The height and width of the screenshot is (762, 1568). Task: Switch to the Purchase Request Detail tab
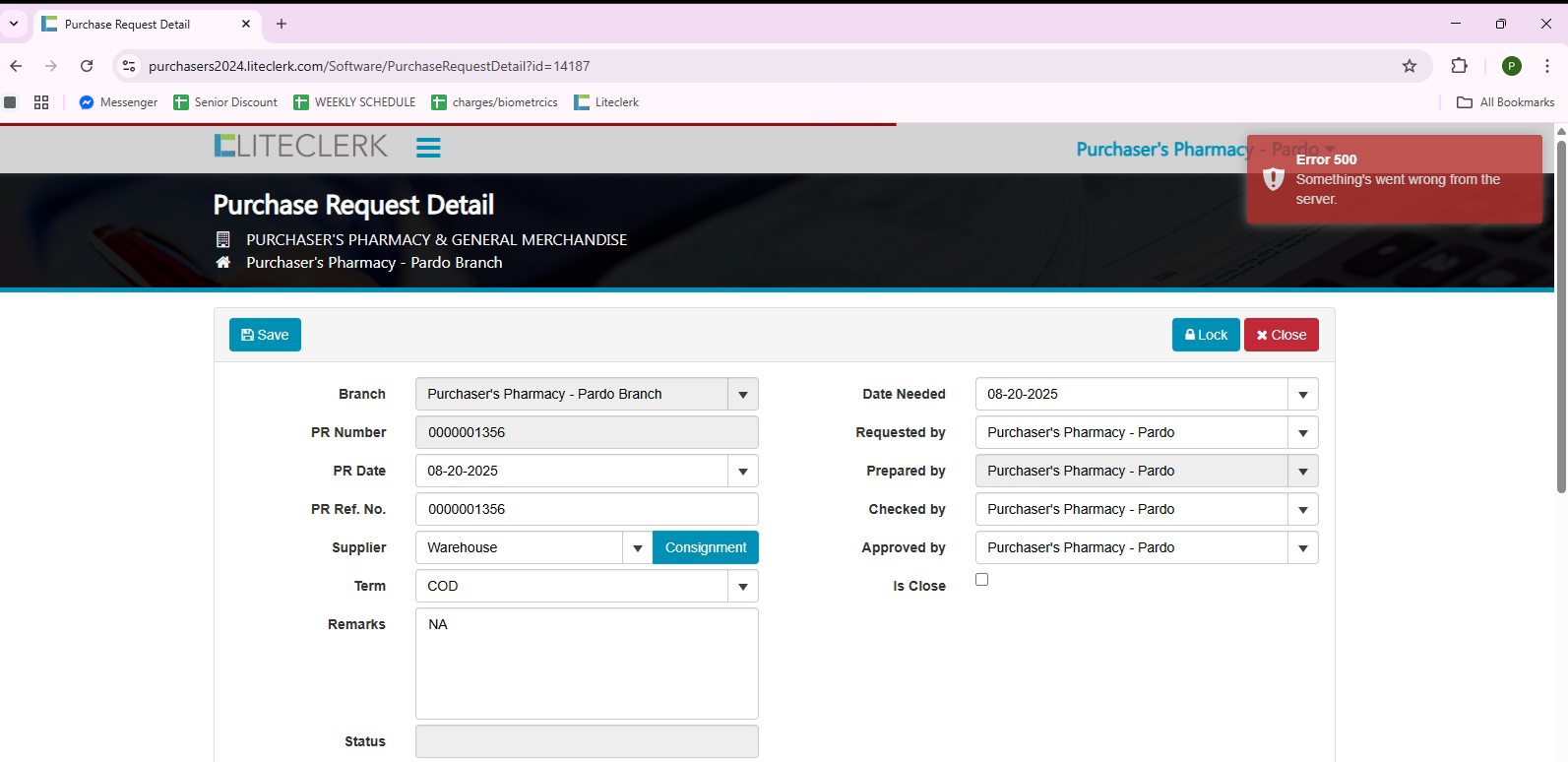tap(128, 24)
